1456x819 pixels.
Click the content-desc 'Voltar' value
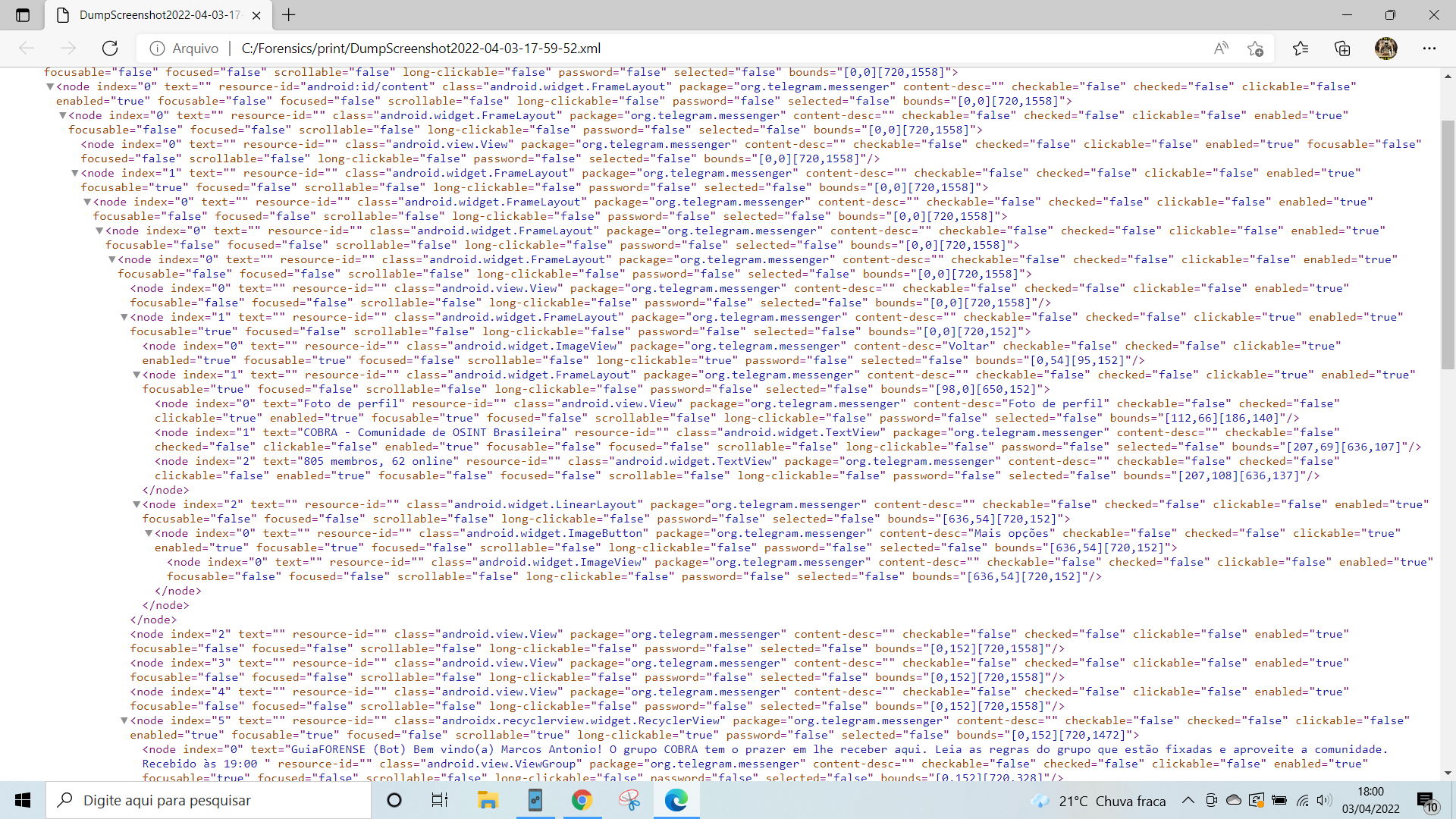[968, 346]
